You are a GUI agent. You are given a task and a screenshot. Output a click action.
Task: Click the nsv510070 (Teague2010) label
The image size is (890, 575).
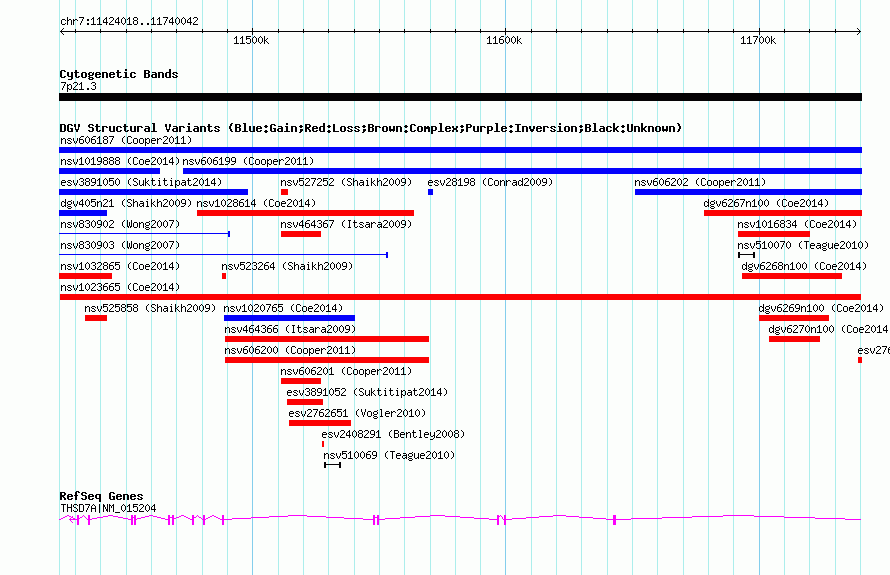pos(803,245)
